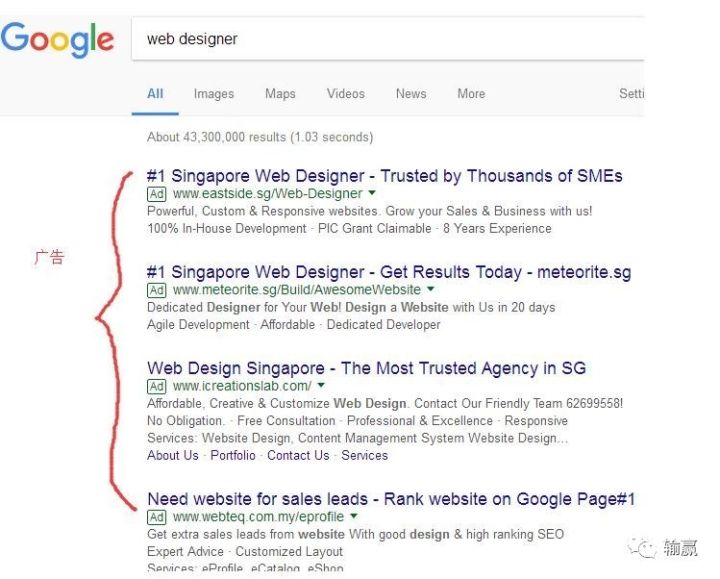Expand the arrow next to eastside.sg URL
The image size is (720, 579).
(x=372, y=193)
